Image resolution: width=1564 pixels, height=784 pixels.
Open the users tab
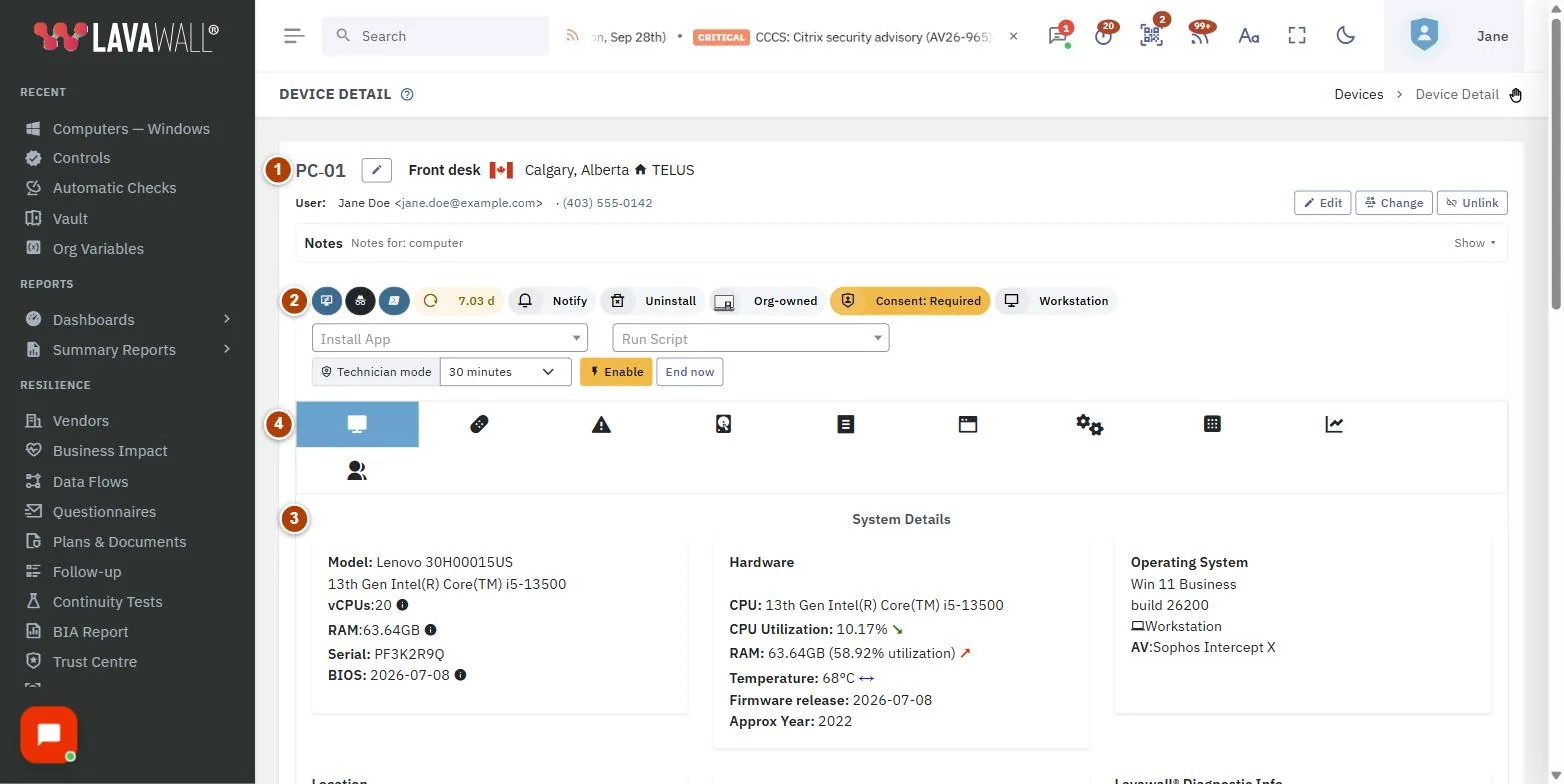point(357,470)
